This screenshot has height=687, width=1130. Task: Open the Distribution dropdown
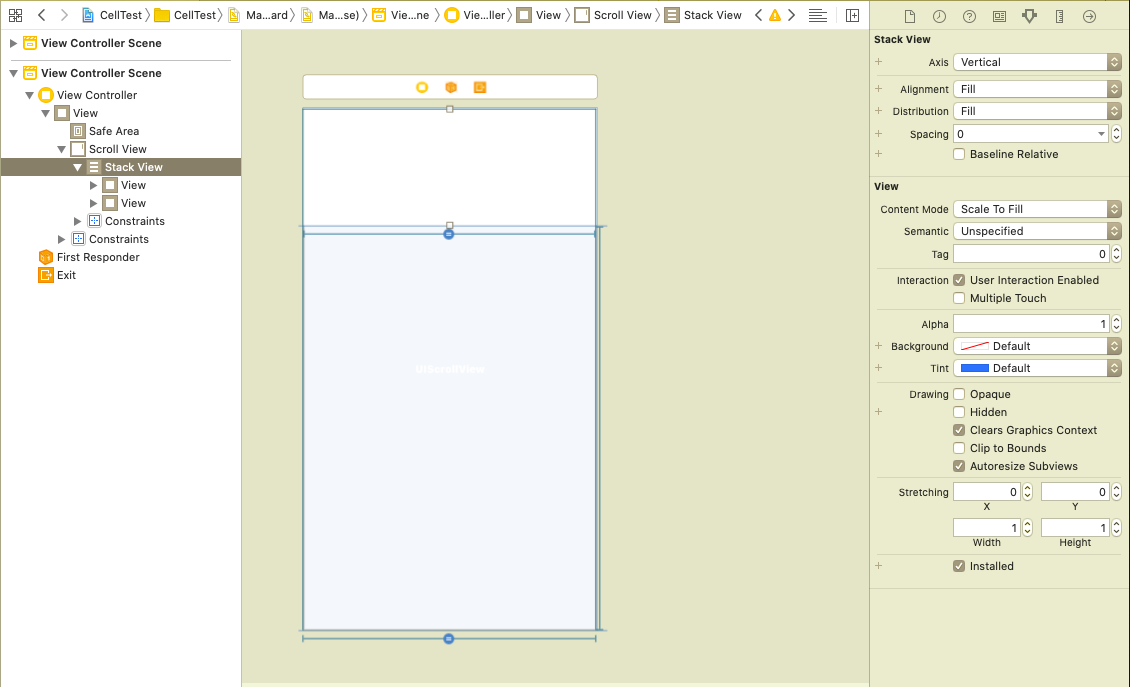[1037, 111]
